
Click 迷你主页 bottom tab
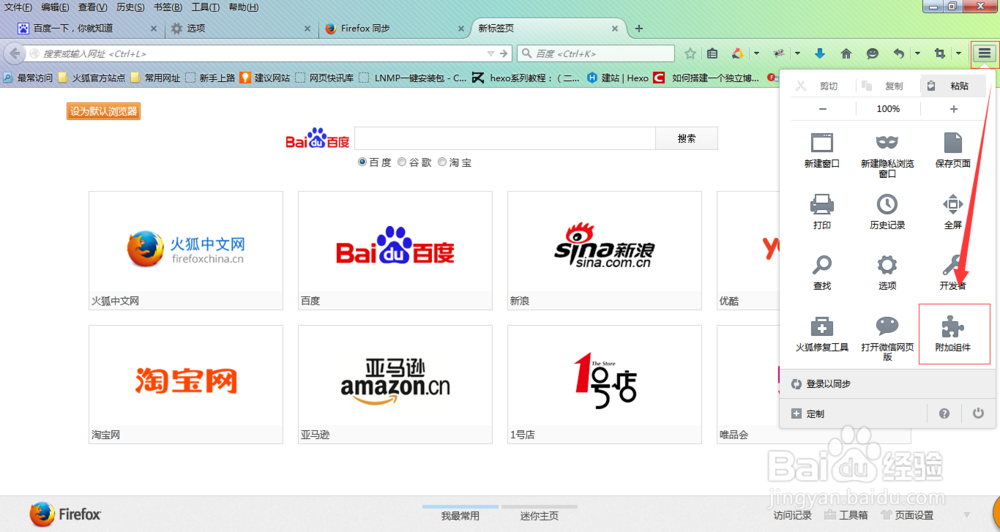pos(539,515)
